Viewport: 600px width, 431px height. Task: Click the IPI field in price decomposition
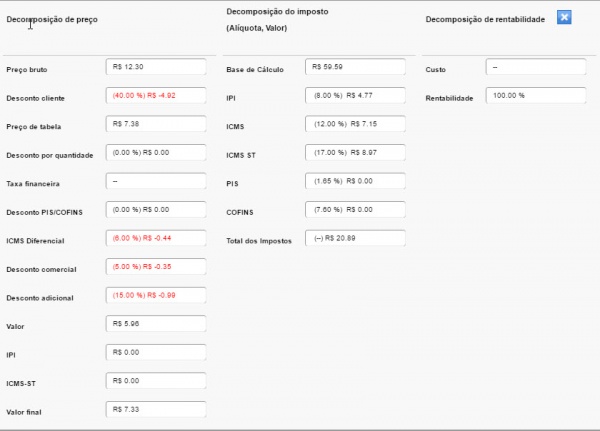click(x=156, y=353)
